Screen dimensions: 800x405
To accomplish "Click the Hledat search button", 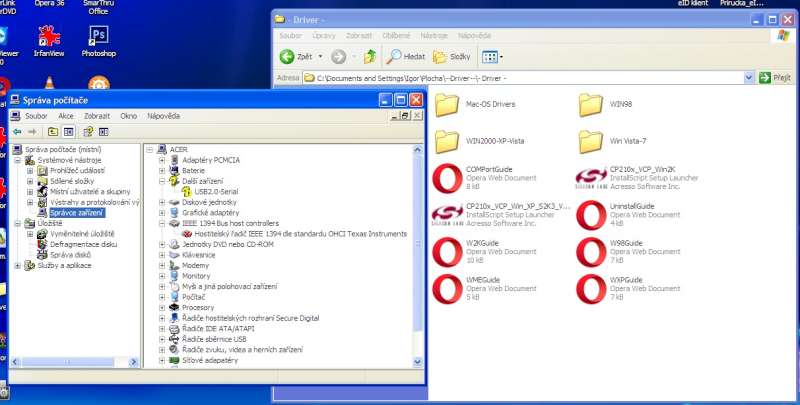I will coord(407,57).
